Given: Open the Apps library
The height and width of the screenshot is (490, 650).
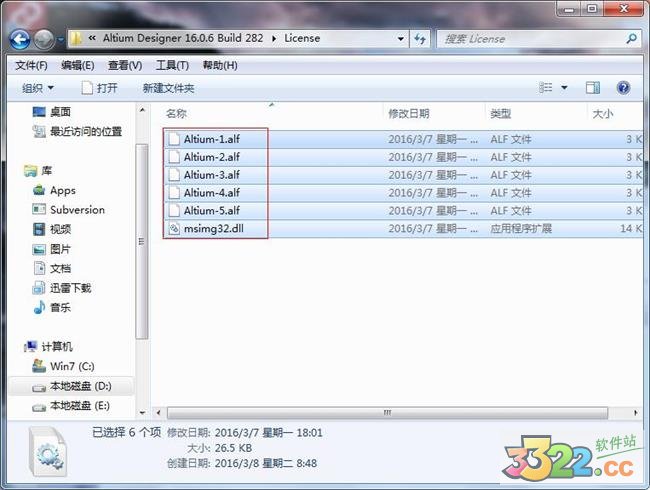Looking at the screenshot, I should pyautogui.click(x=54, y=190).
